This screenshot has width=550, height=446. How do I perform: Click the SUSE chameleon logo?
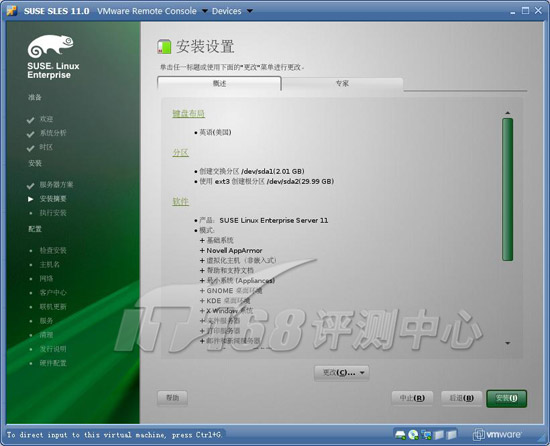coord(51,46)
